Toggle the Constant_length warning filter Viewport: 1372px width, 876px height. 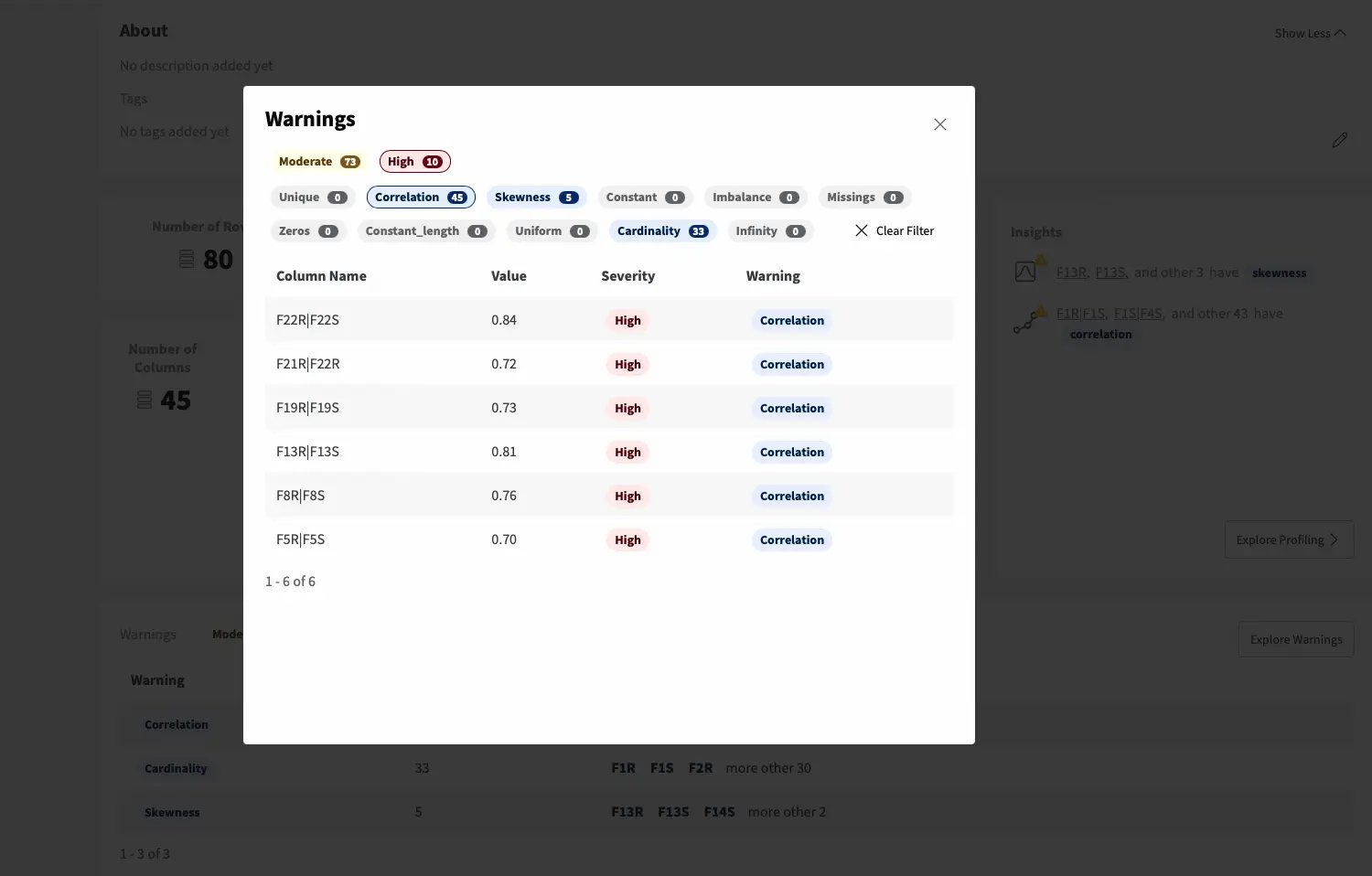click(x=426, y=231)
